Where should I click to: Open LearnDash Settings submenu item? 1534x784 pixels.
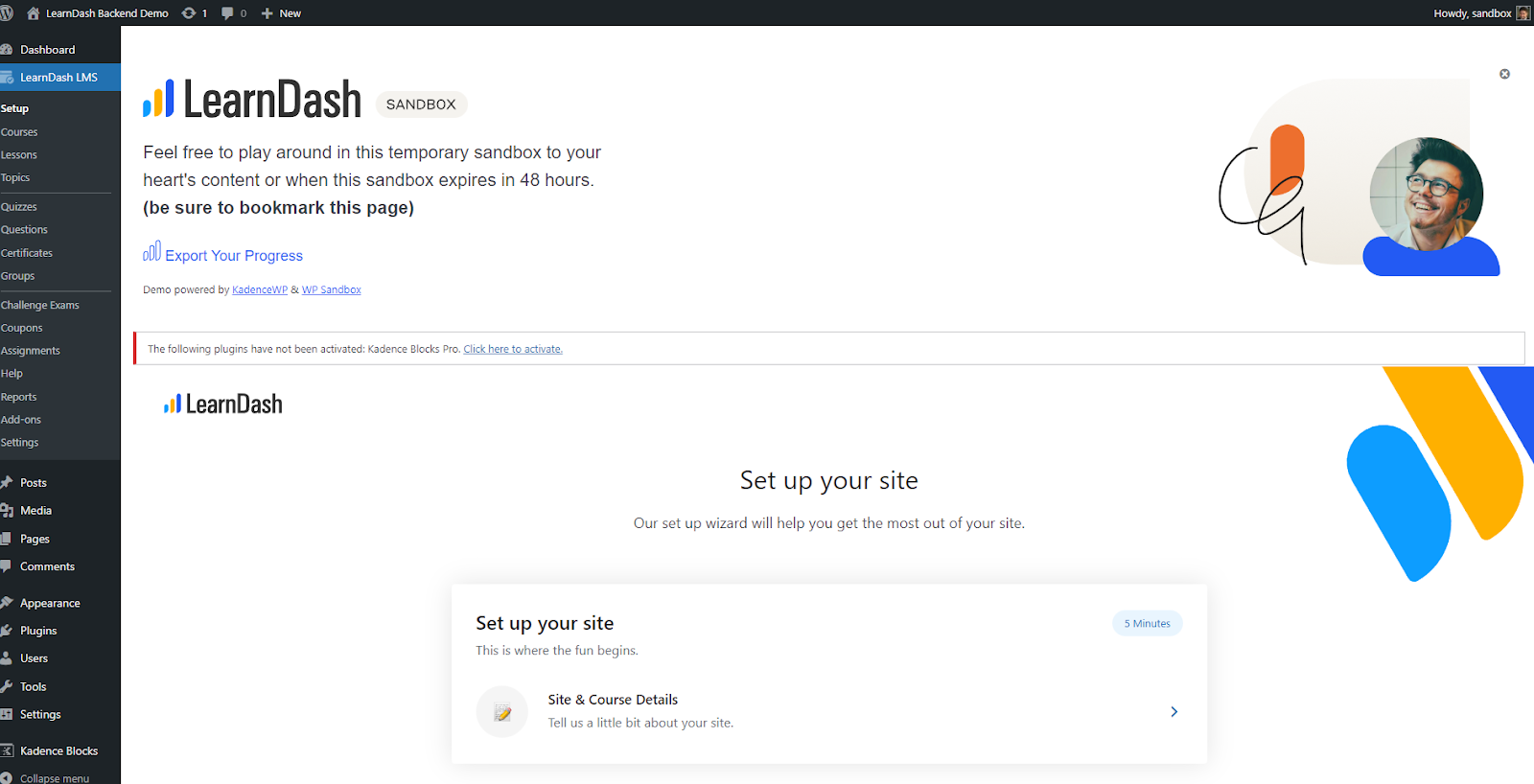[x=19, y=443]
